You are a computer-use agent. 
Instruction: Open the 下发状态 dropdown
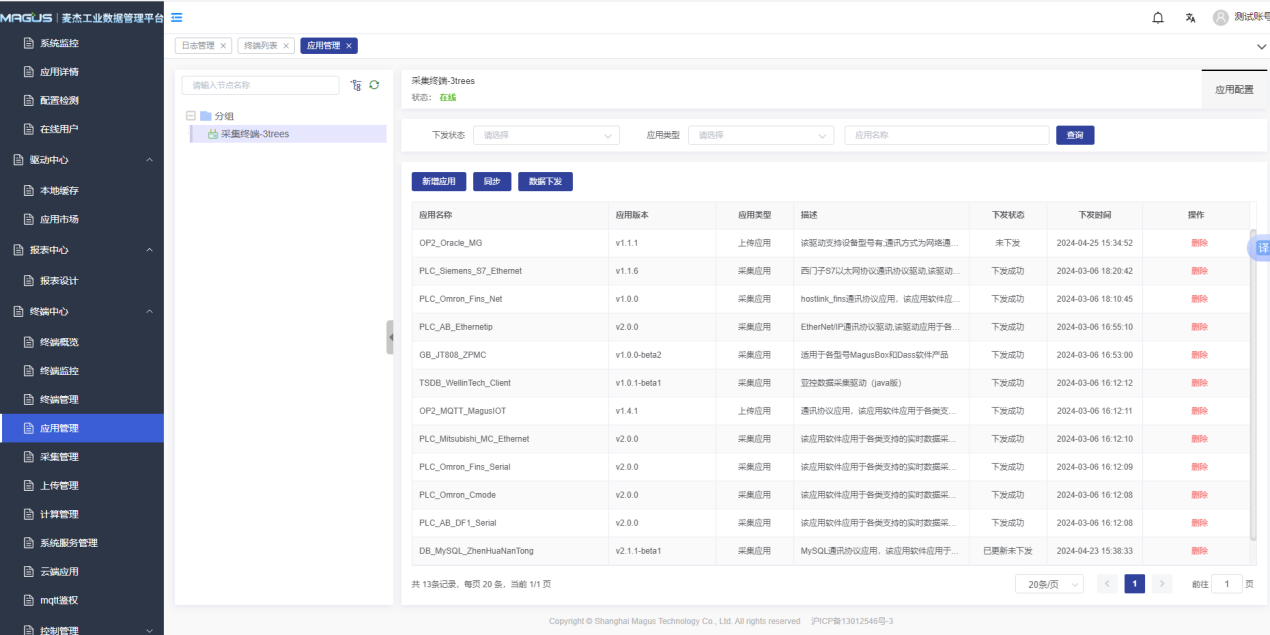pyautogui.click(x=547, y=135)
